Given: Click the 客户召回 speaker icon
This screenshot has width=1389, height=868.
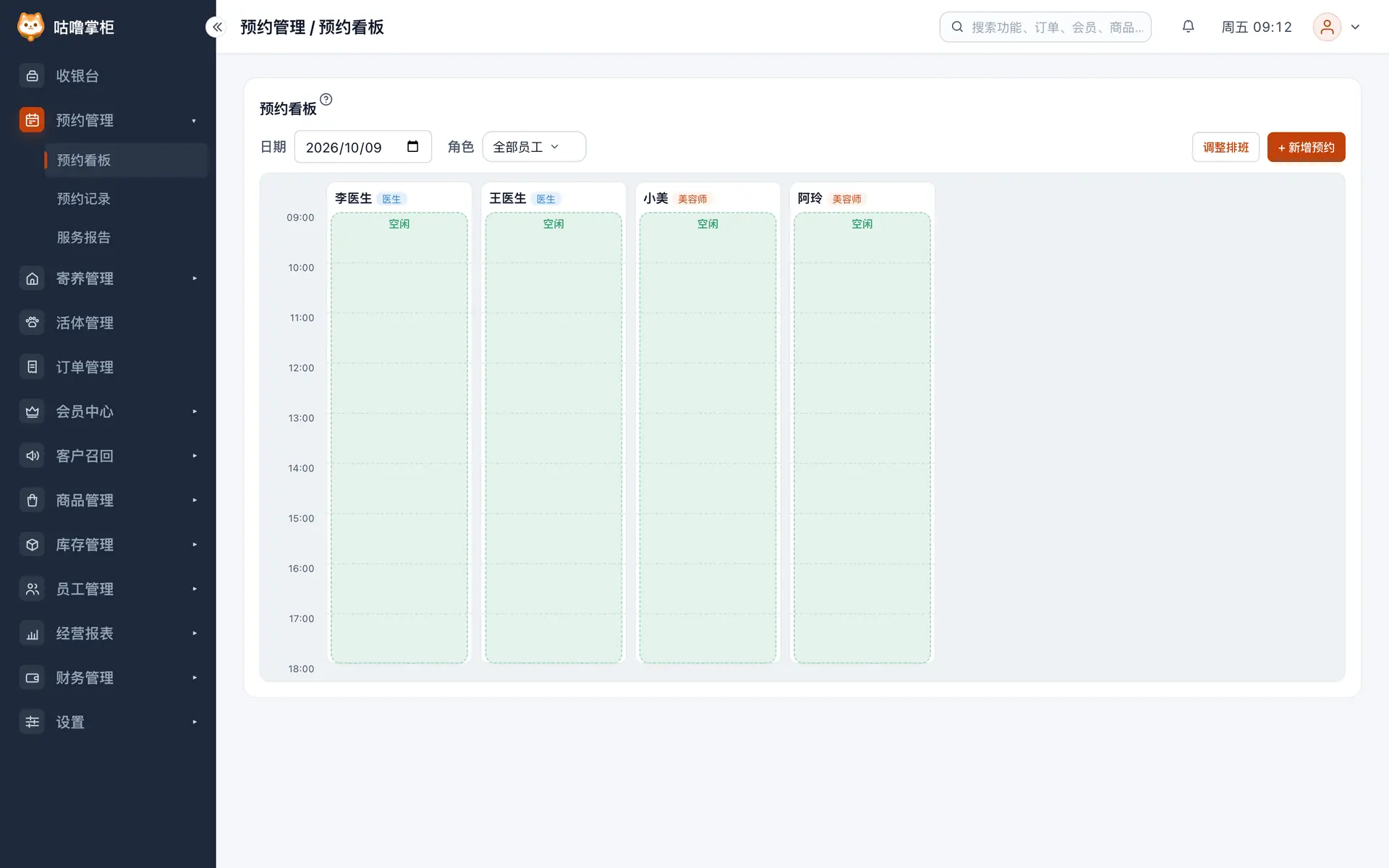Looking at the screenshot, I should pyautogui.click(x=32, y=456).
